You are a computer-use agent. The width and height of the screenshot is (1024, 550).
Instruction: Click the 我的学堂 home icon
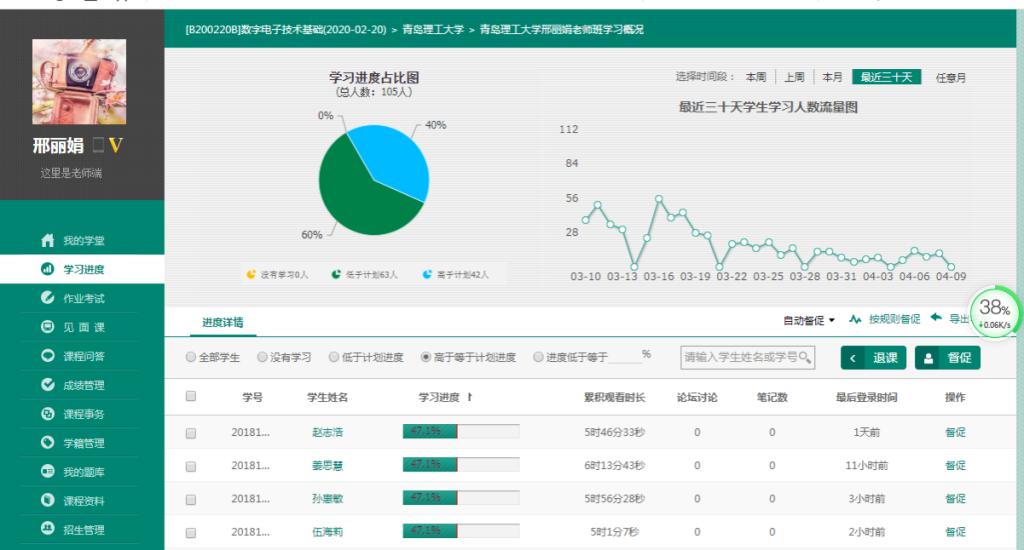tap(46, 241)
